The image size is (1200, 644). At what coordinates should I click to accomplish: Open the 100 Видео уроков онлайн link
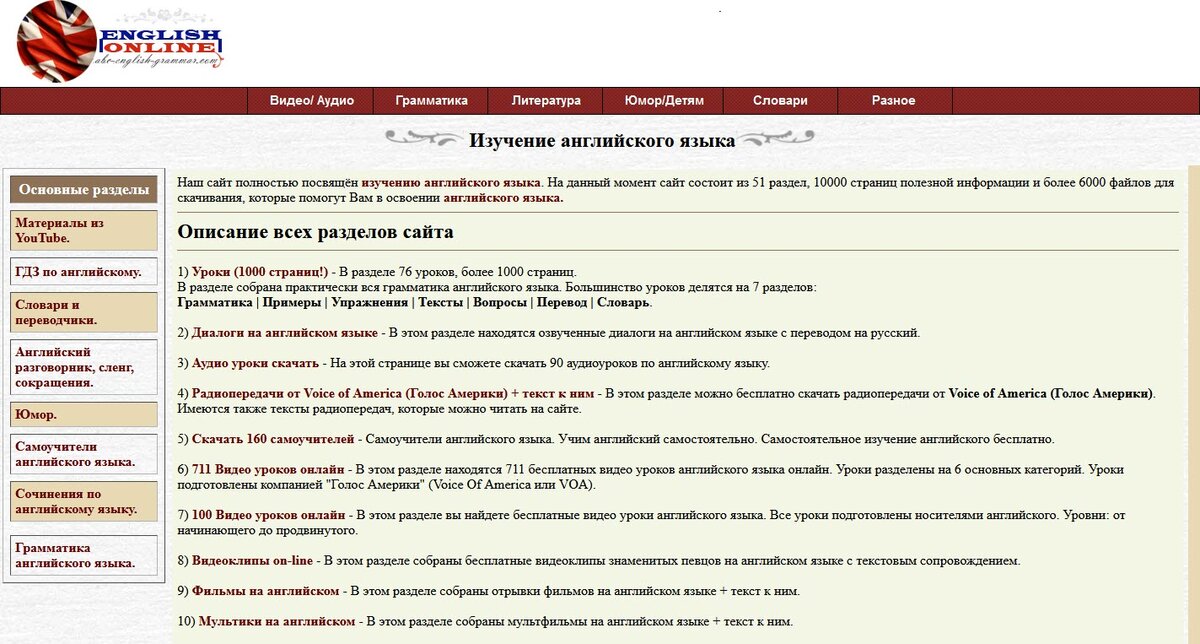coord(269,515)
